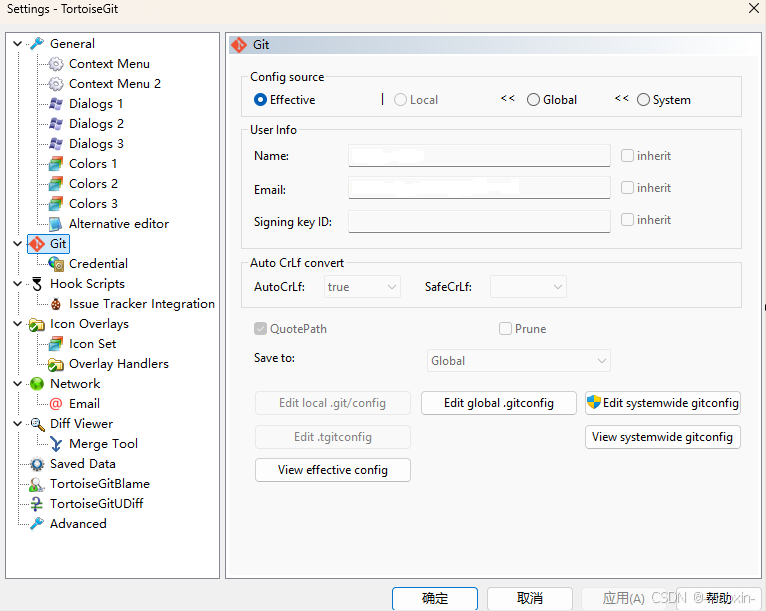Click the Colors 1 palette icon
The height and width of the screenshot is (611, 766).
[x=56, y=164]
